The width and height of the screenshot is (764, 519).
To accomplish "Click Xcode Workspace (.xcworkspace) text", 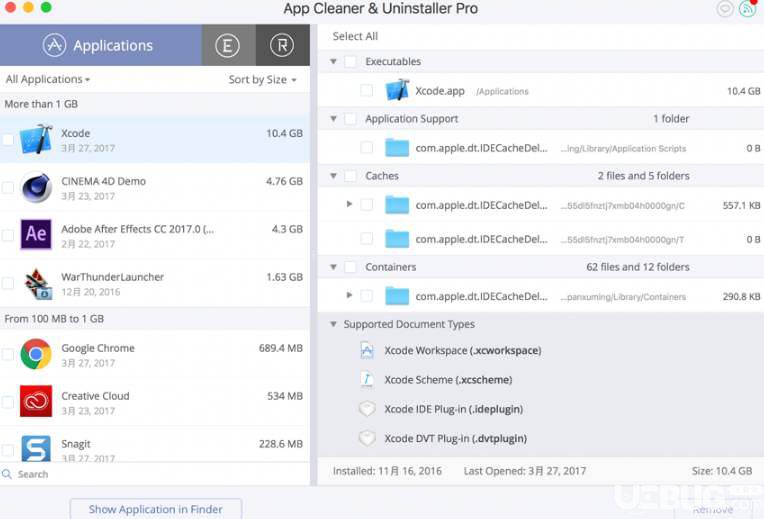I will click(462, 350).
